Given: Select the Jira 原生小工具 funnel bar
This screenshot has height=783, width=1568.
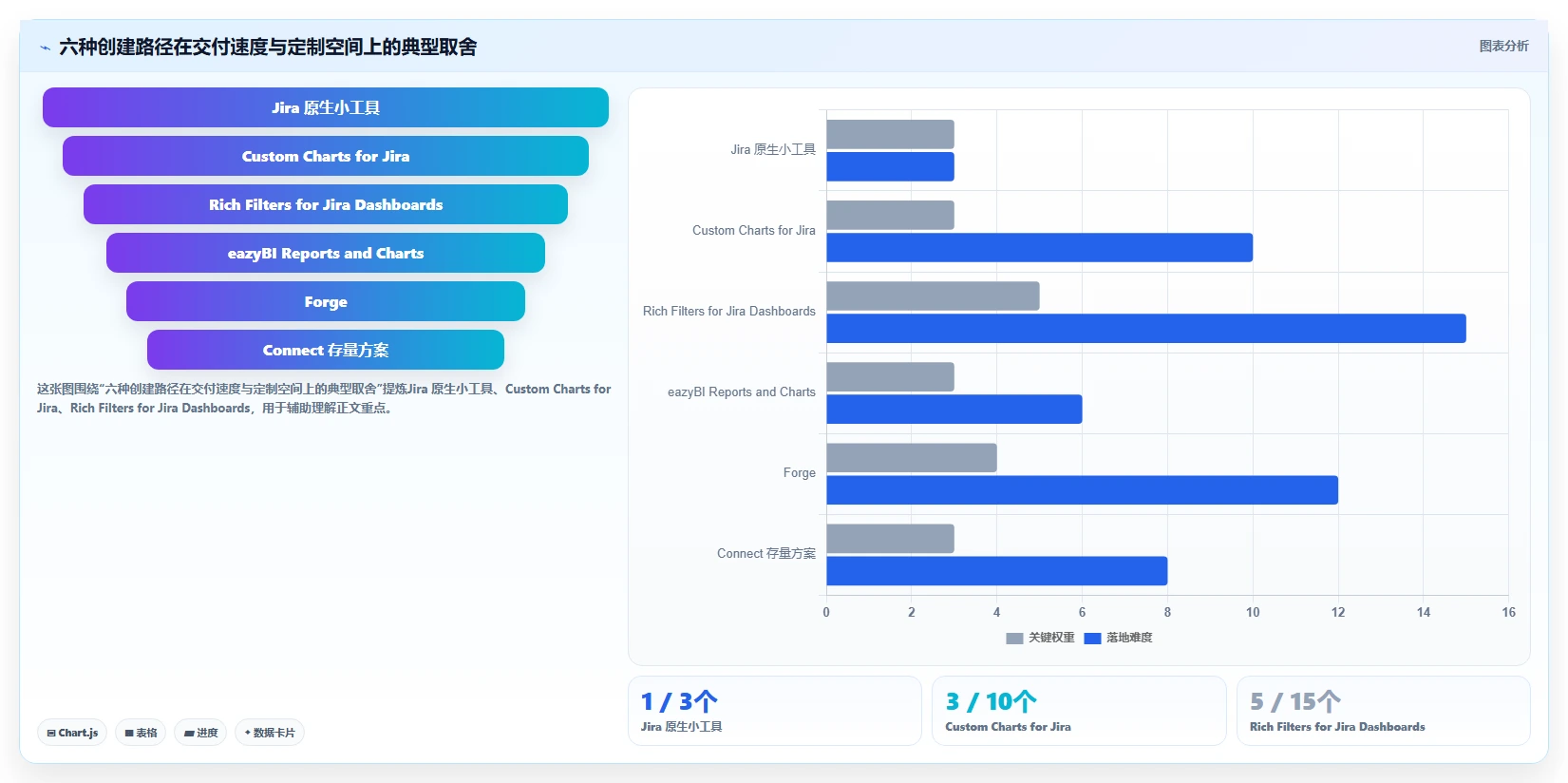Looking at the screenshot, I should click(x=326, y=107).
